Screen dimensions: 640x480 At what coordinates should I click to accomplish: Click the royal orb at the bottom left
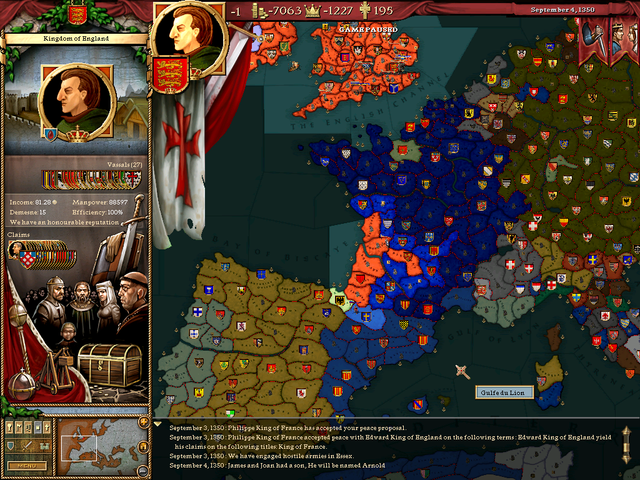pos(21,384)
